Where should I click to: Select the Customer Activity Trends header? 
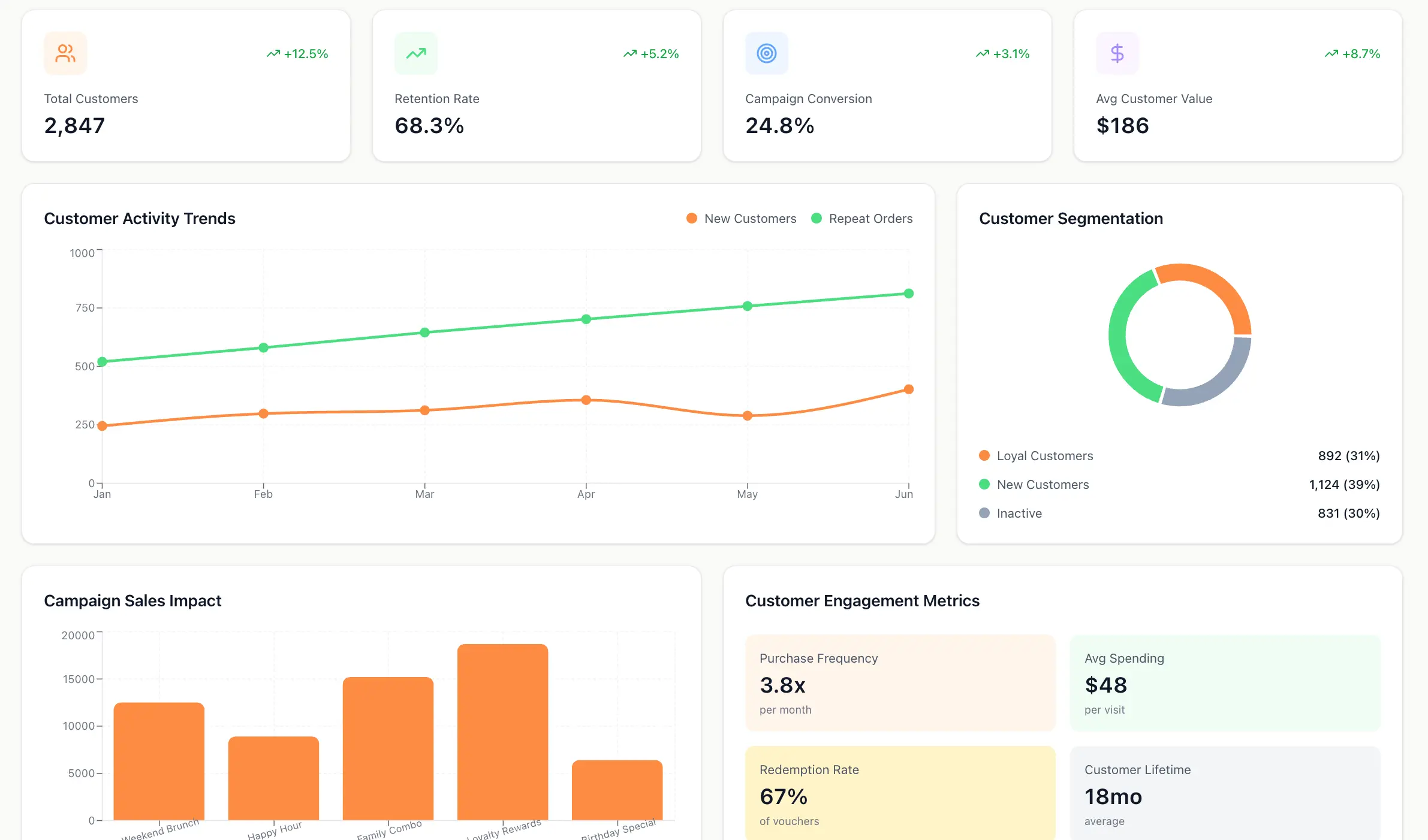click(x=139, y=218)
